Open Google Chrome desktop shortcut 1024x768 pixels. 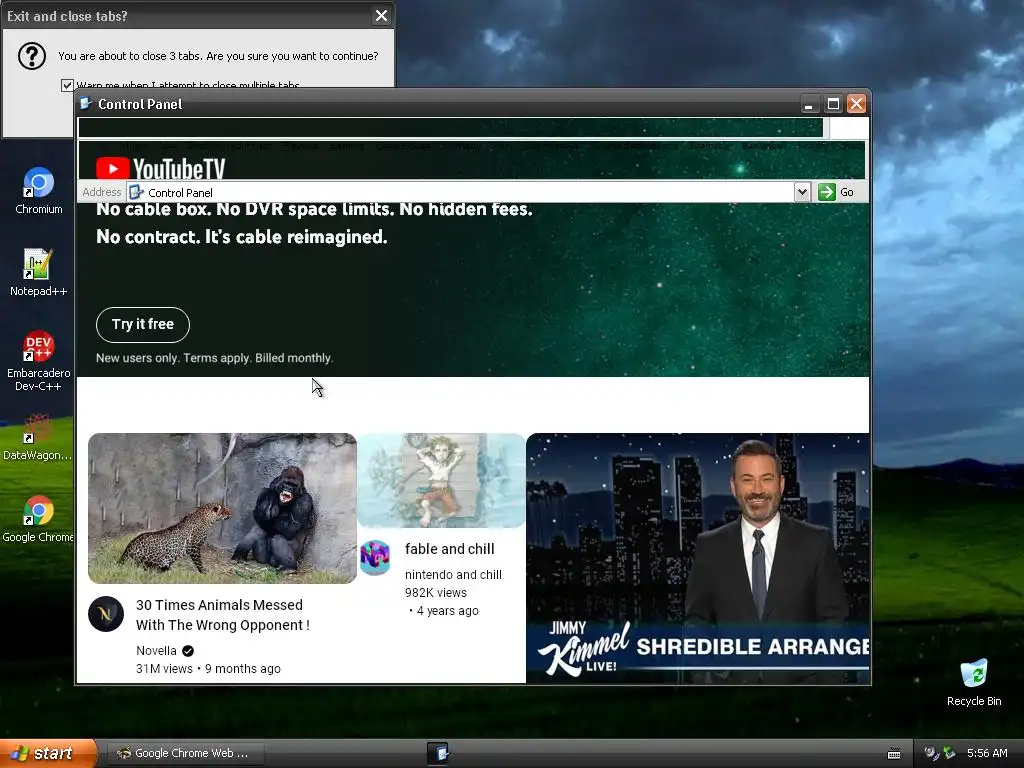coord(37,519)
